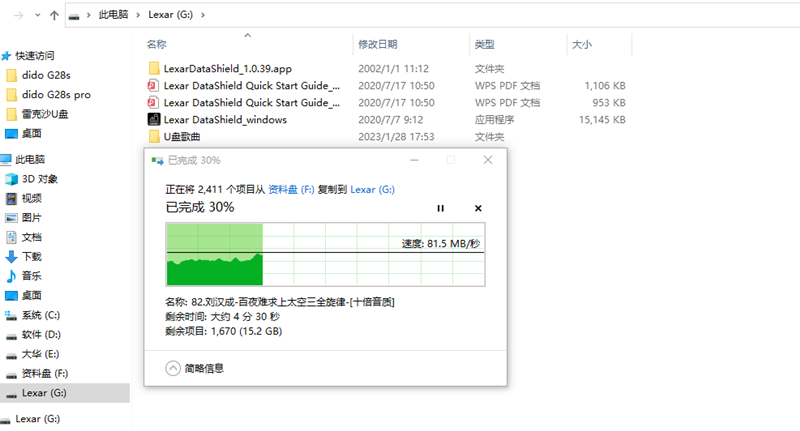The height and width of the screenshot is (431, 800).
Task: Expand chevron after Lexar (G:) breadcrumb
Action: (203, 15)
